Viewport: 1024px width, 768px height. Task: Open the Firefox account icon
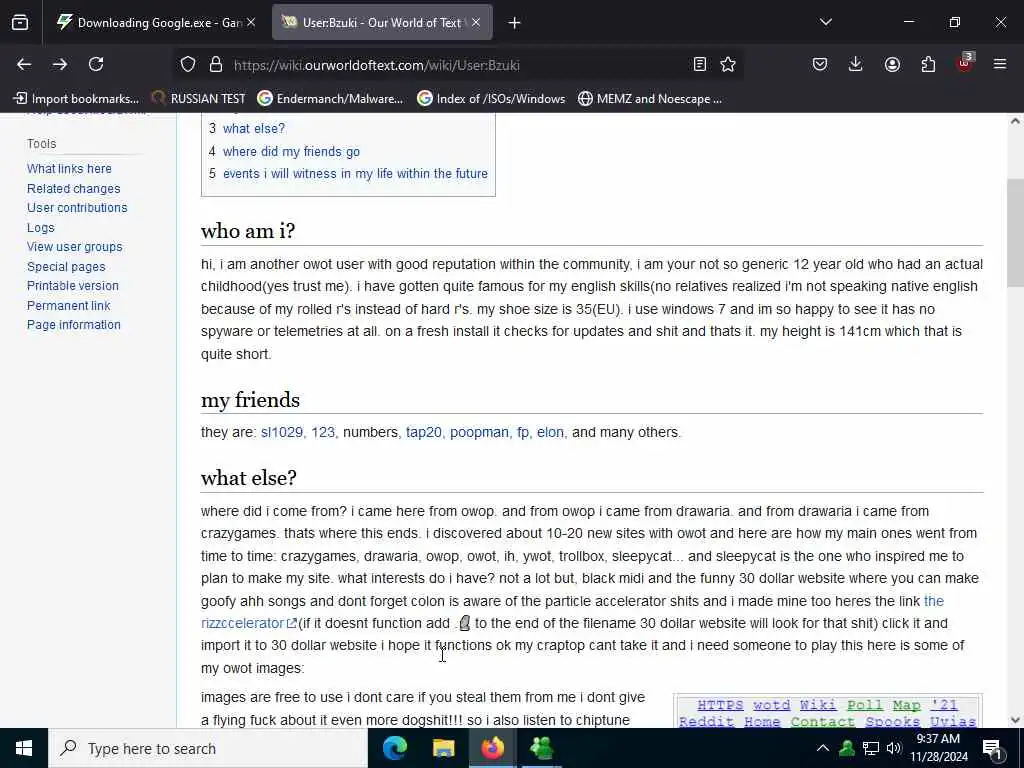click(892, 65)
